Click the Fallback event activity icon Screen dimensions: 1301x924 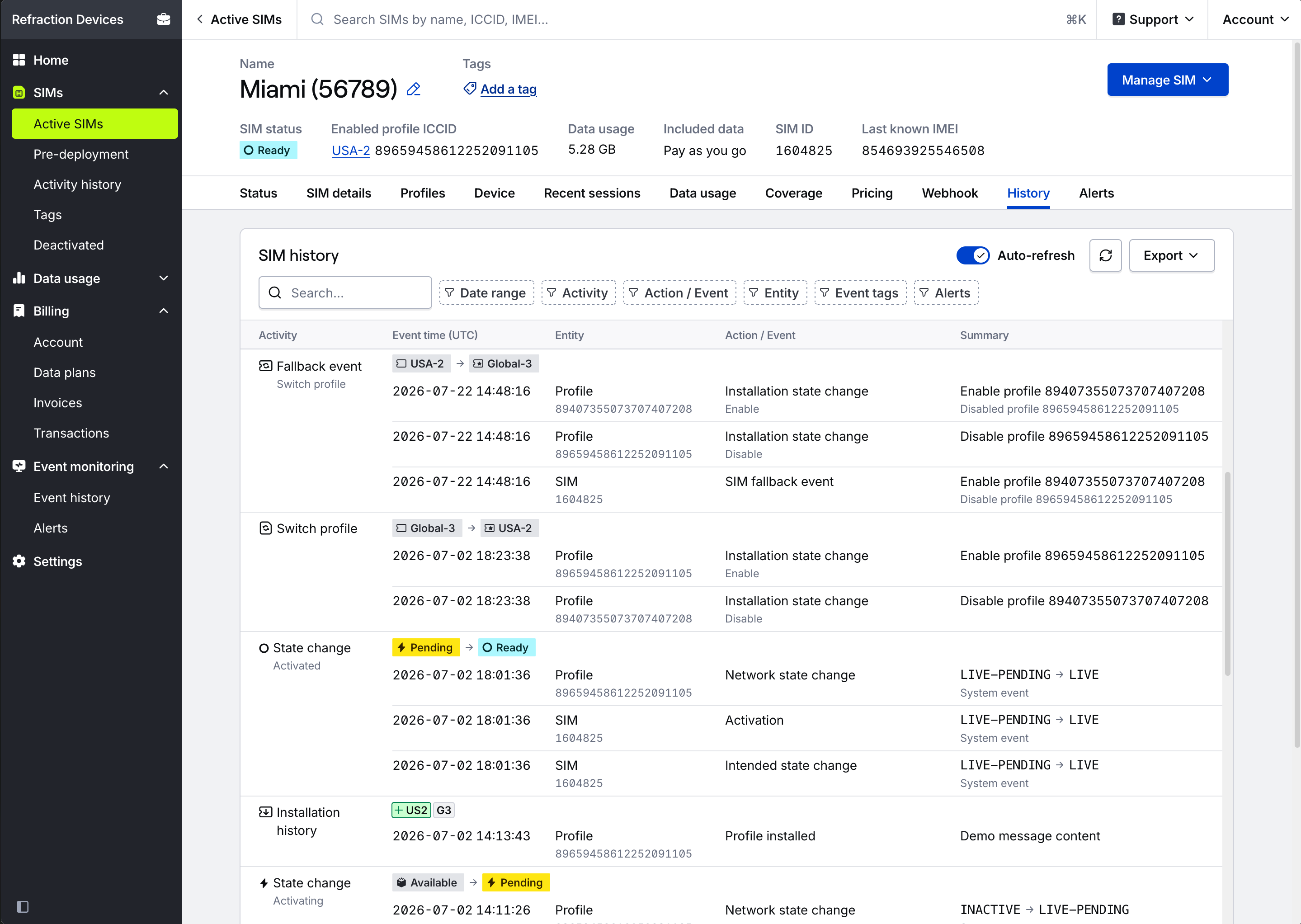(265, 366)
